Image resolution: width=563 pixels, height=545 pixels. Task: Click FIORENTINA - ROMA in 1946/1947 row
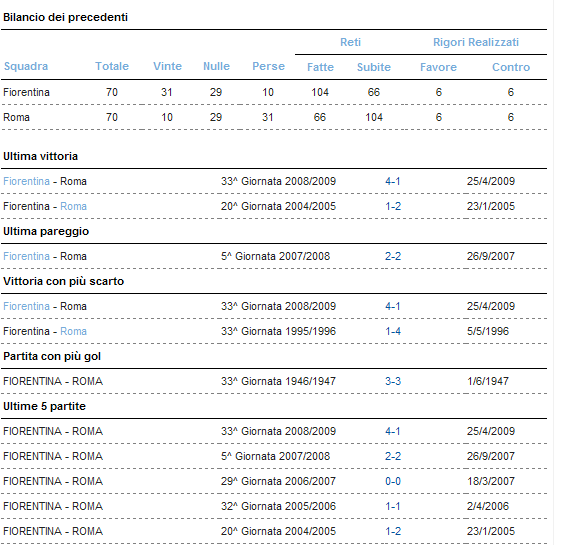53,381
